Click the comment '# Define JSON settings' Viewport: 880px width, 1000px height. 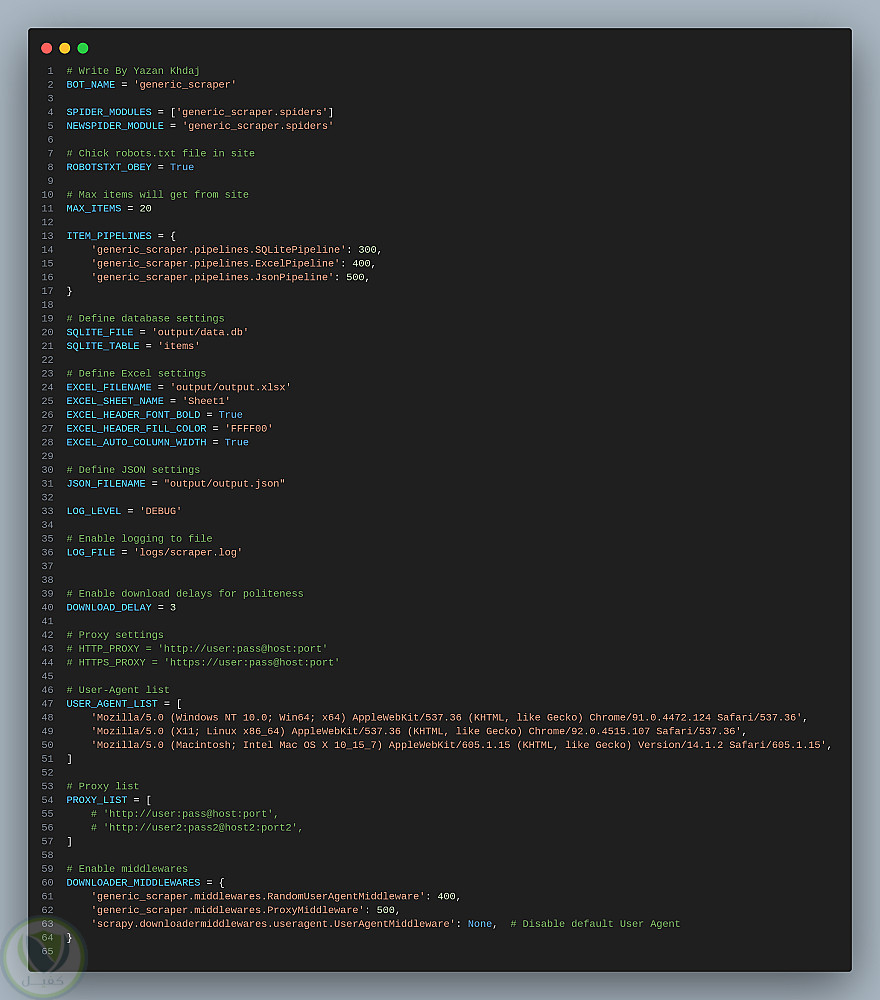coord(133,470)
